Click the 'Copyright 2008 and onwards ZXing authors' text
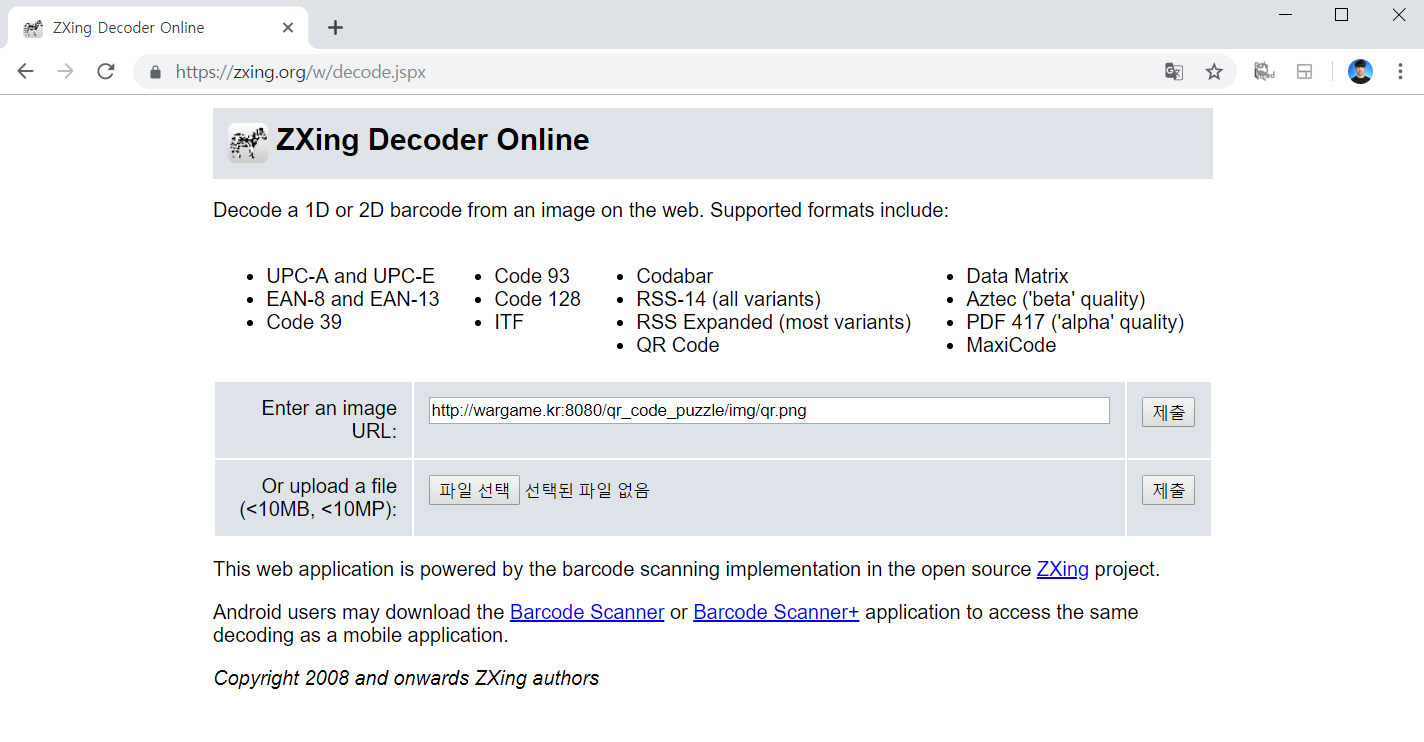Image resolution: width=1424 pixels, height=742 pixels. point(406,678)
